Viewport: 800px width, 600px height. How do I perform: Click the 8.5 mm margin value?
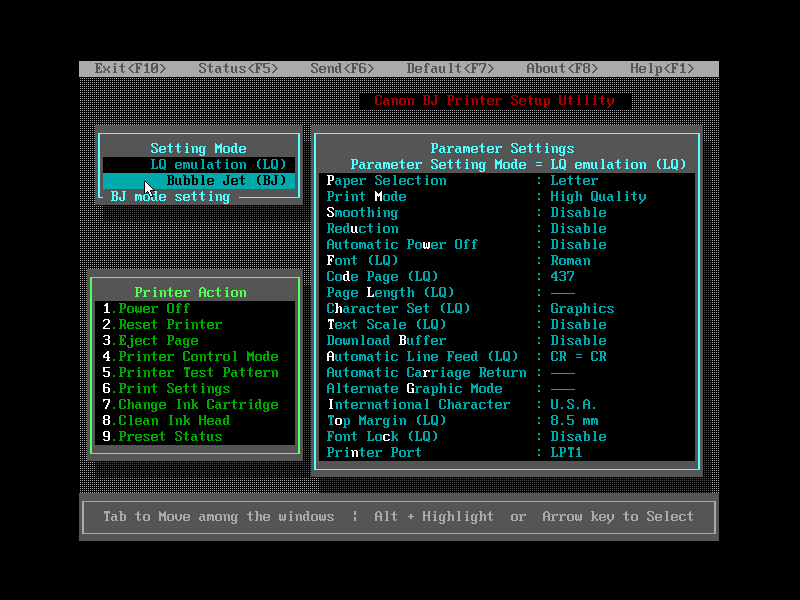point(574,420)
